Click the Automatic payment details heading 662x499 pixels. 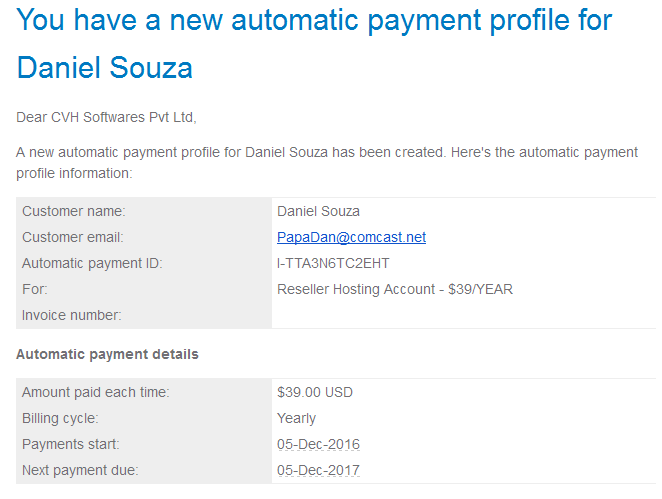[x=107, y=354]
